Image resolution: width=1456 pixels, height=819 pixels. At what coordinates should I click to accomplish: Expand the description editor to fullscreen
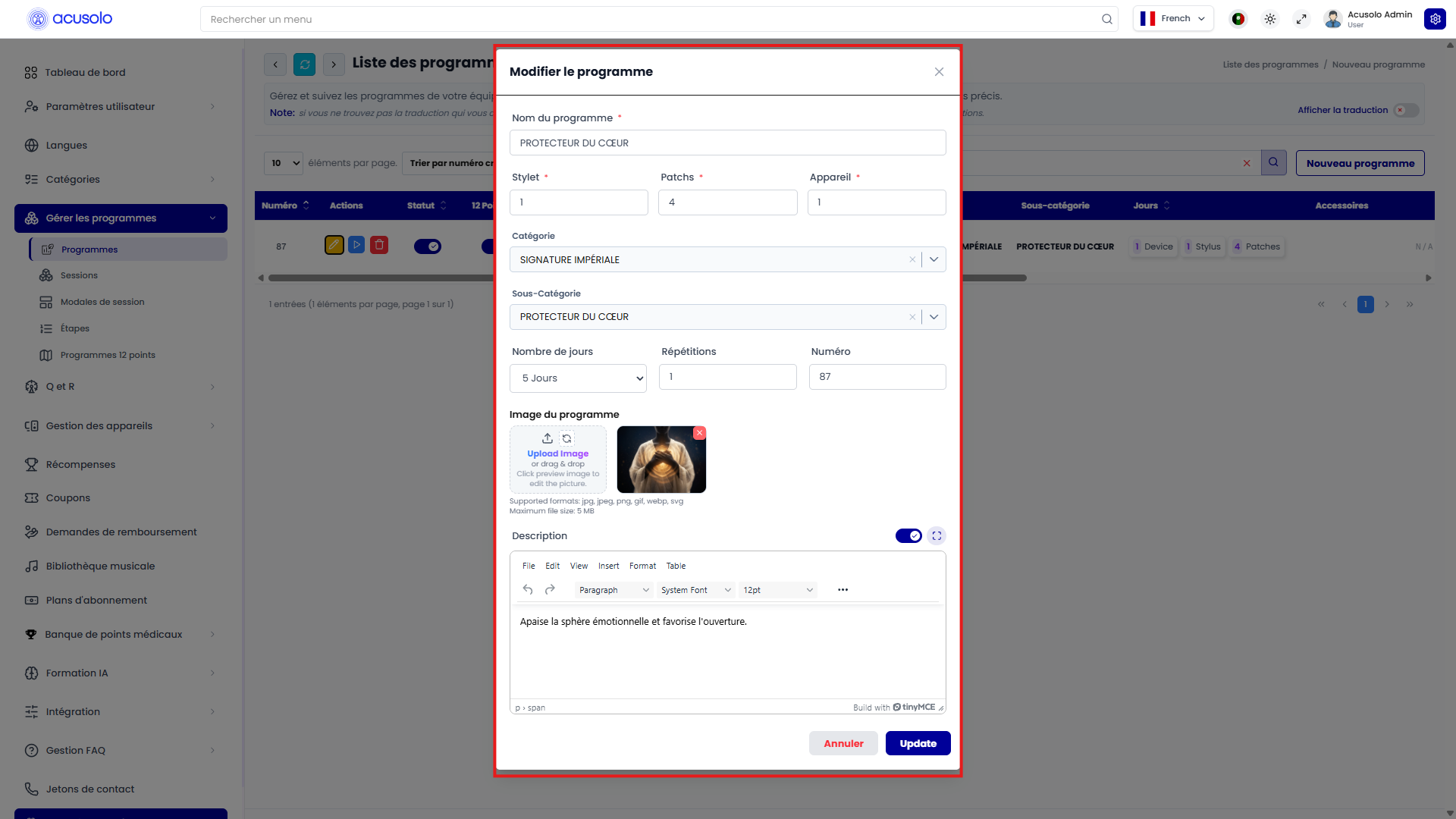(x=937, y=535)
